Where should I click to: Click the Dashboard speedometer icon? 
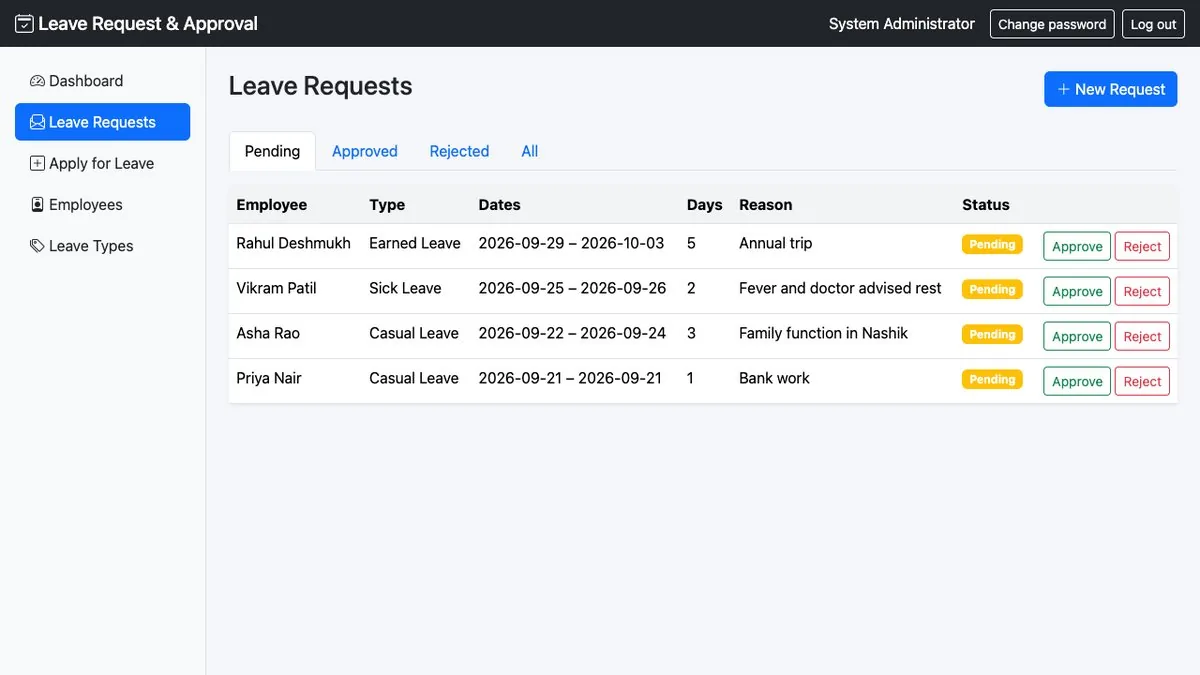(37, 81)
